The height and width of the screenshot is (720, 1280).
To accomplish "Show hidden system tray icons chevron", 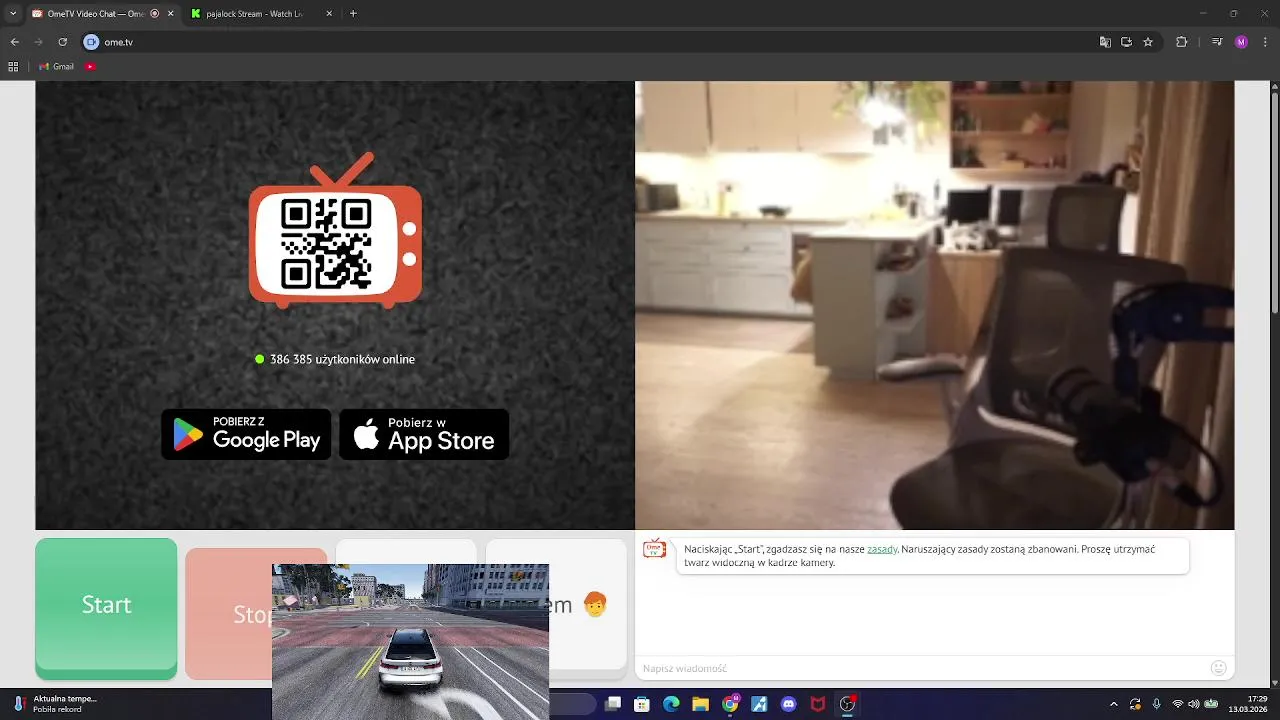I will pos(1114,704).
